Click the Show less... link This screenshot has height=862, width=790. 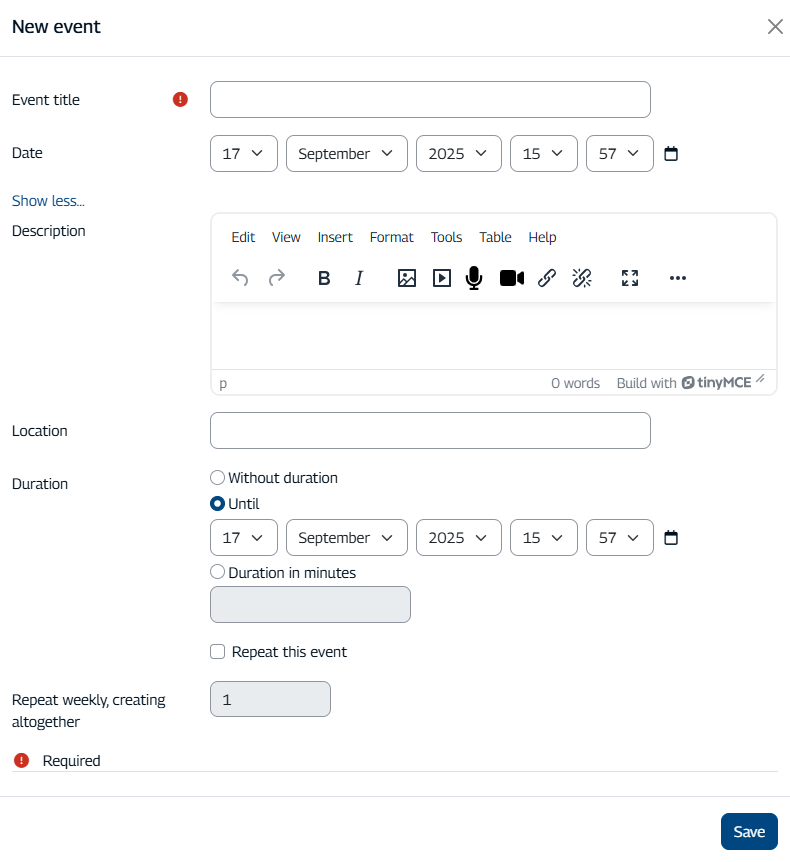pyautogui.click(x=48, y=201)
